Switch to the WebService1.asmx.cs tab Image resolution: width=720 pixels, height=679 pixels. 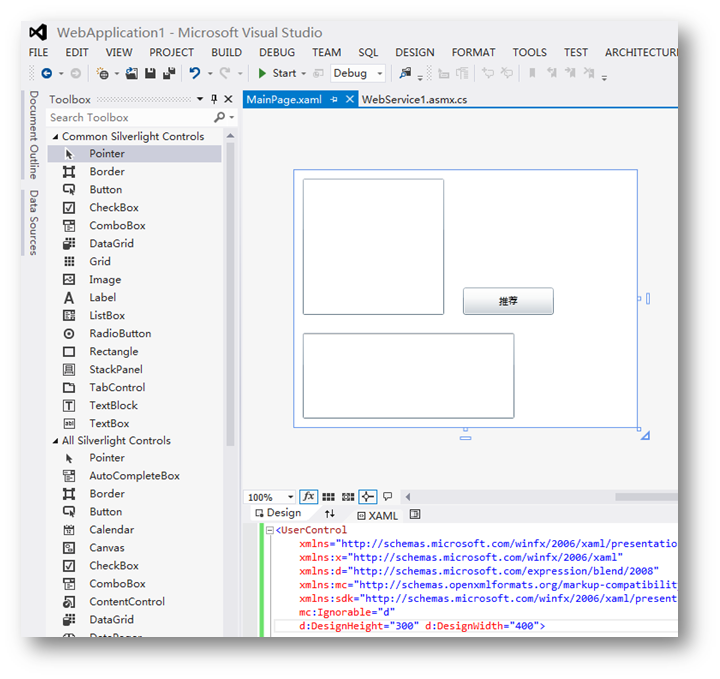(414, 100)
